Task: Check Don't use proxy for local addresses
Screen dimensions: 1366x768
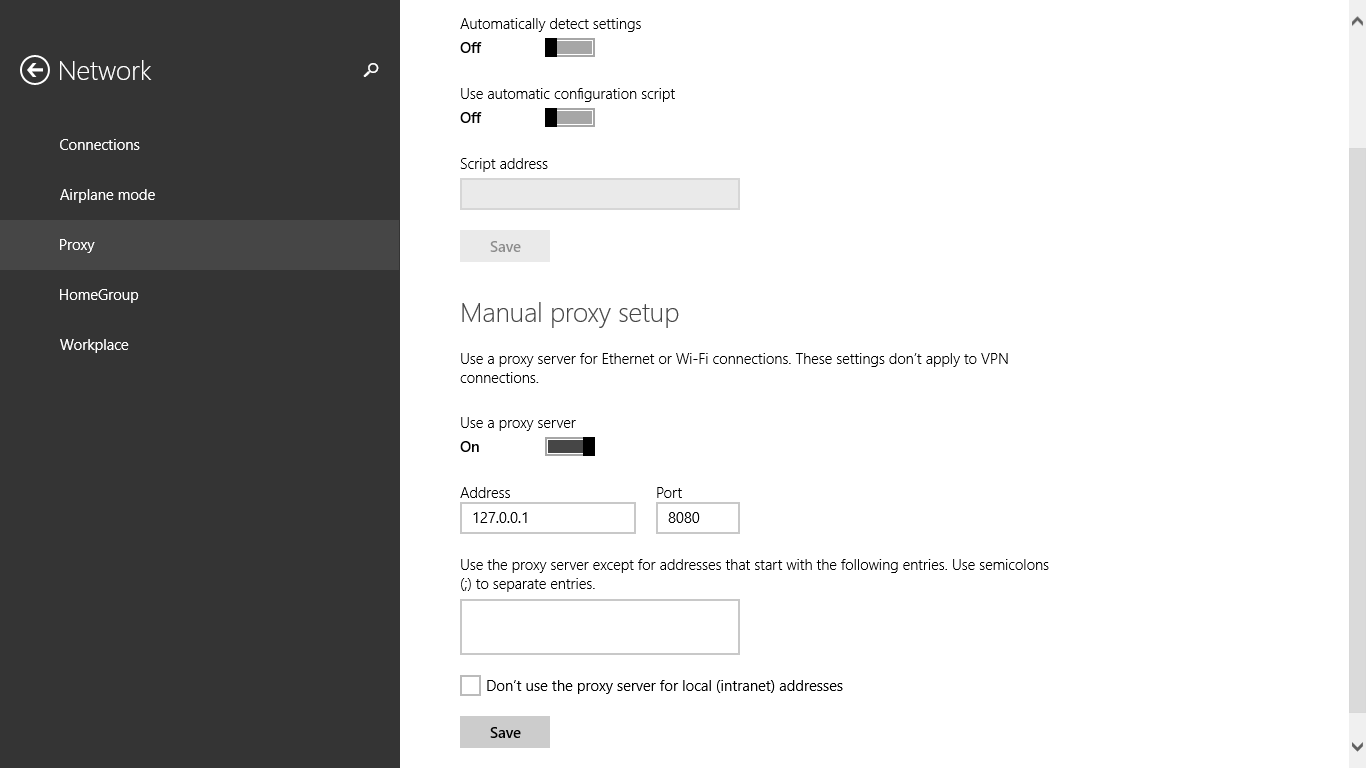Action: click(x=470, y=685)
